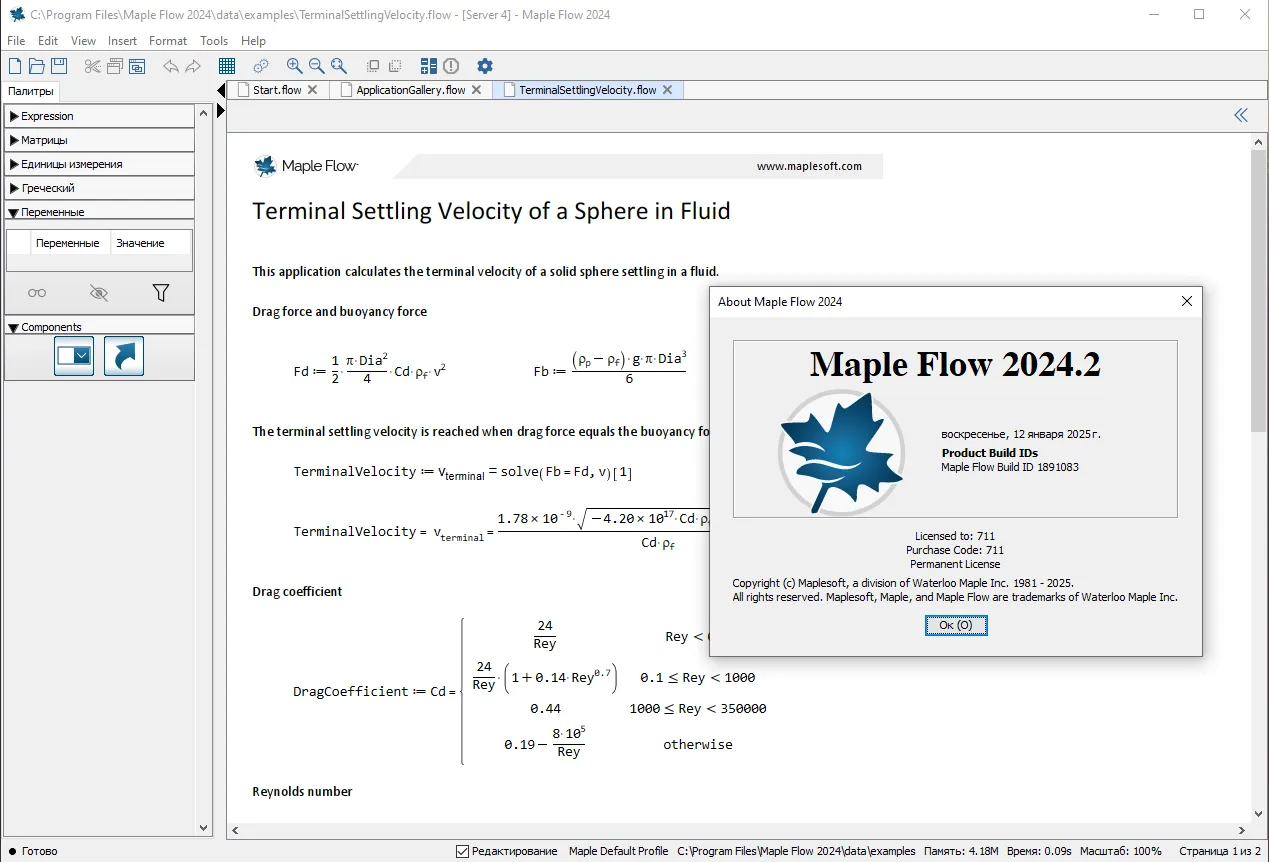Undo the last action via toolbar arrow
Image resolution: width=1269 pixels, height=862 pixels.
pos(171,66)
